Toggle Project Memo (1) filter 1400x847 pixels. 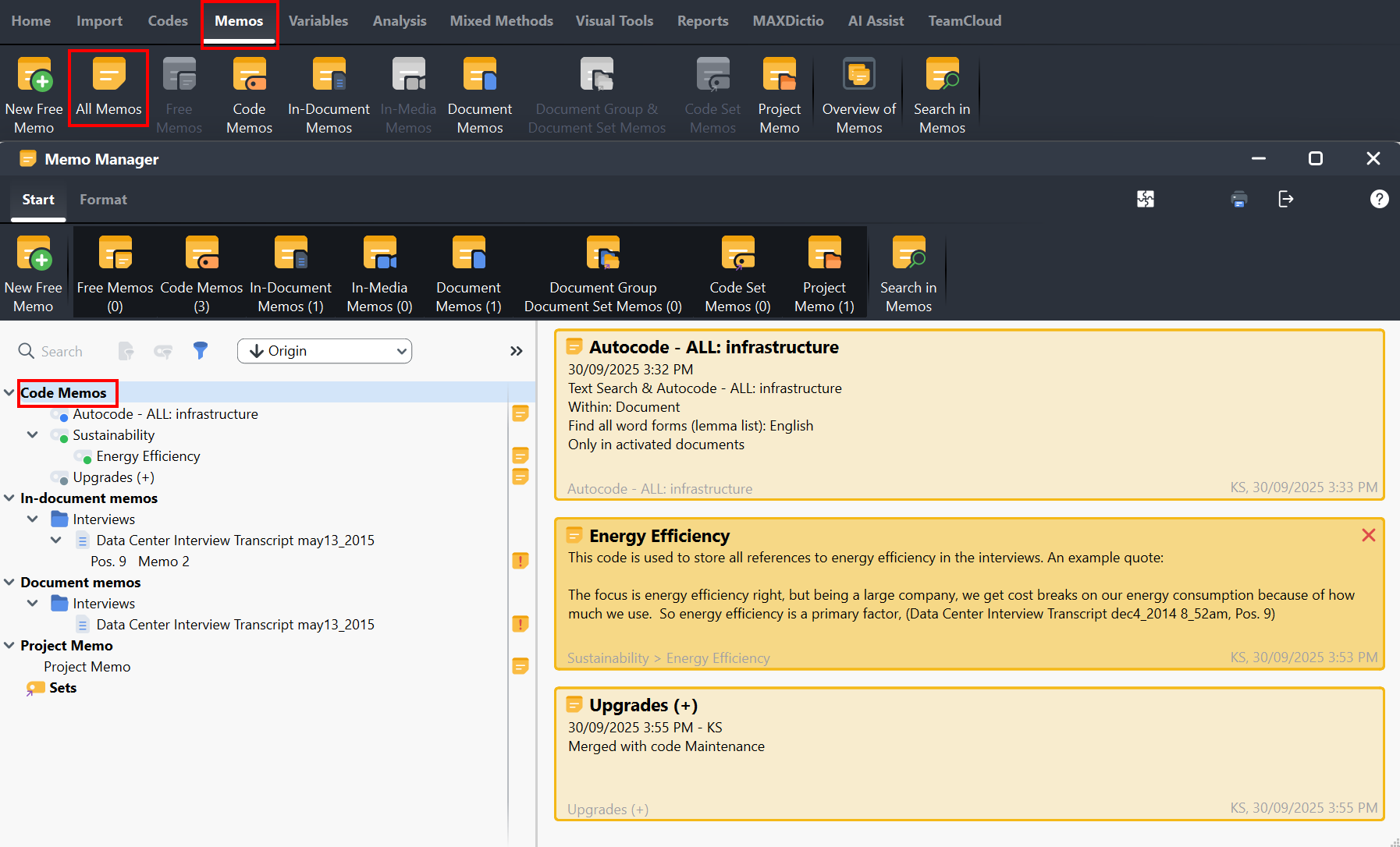click(x=824, y=274)
